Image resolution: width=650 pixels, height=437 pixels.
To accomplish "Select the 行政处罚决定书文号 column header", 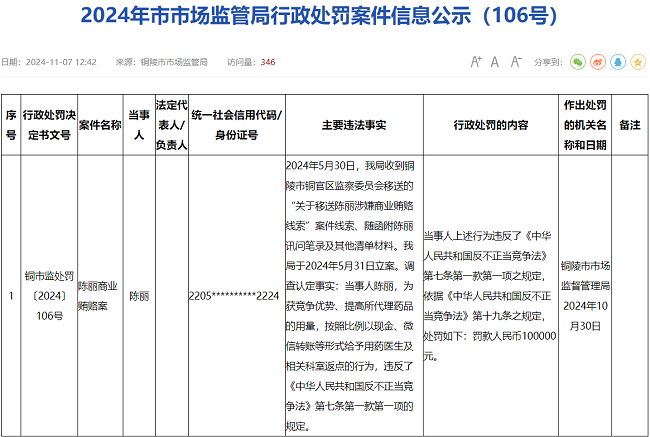I will pos(47,125).
